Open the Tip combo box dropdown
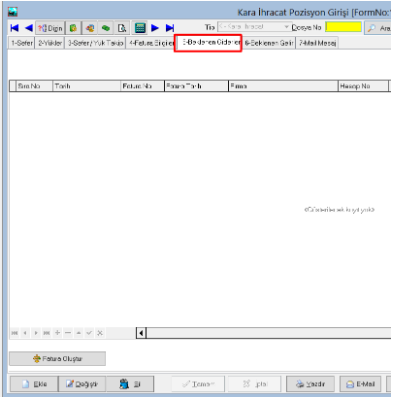 [286, 27]
